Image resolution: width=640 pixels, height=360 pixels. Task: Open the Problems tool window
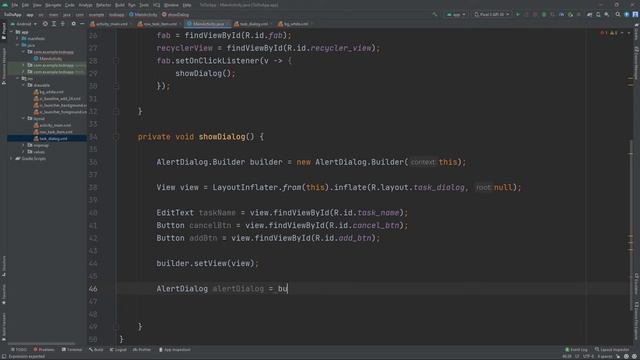[x=44, y=350]
